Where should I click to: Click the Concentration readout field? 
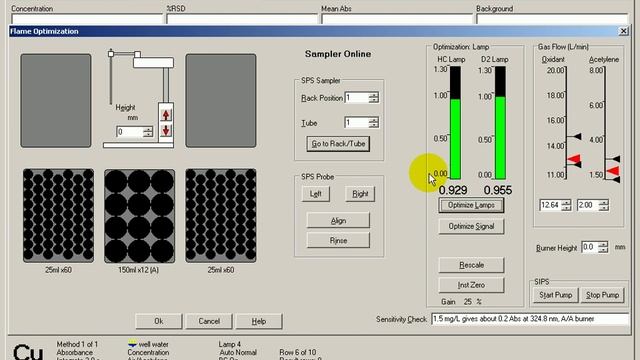[87, 19]
